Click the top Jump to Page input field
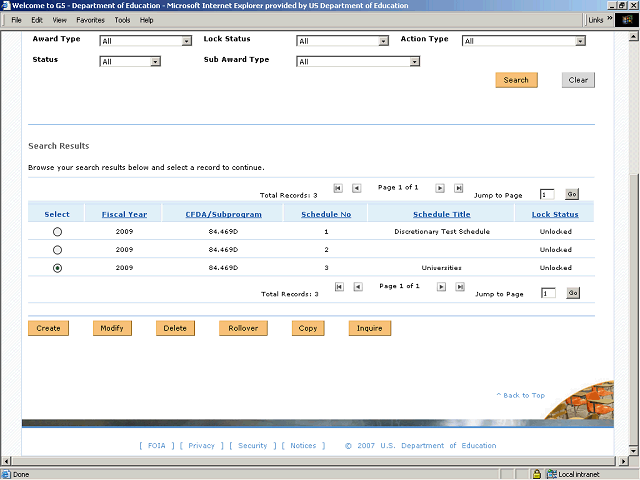640x480 pixels. (547, 195)
